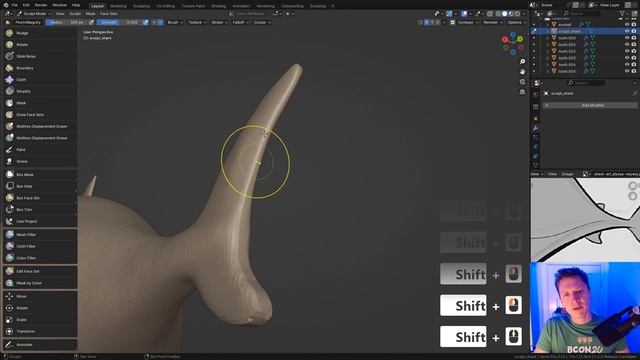Switch to solid viewport shading
The image size is (640, 360).
pyautogui.click(x=504, y=14)
